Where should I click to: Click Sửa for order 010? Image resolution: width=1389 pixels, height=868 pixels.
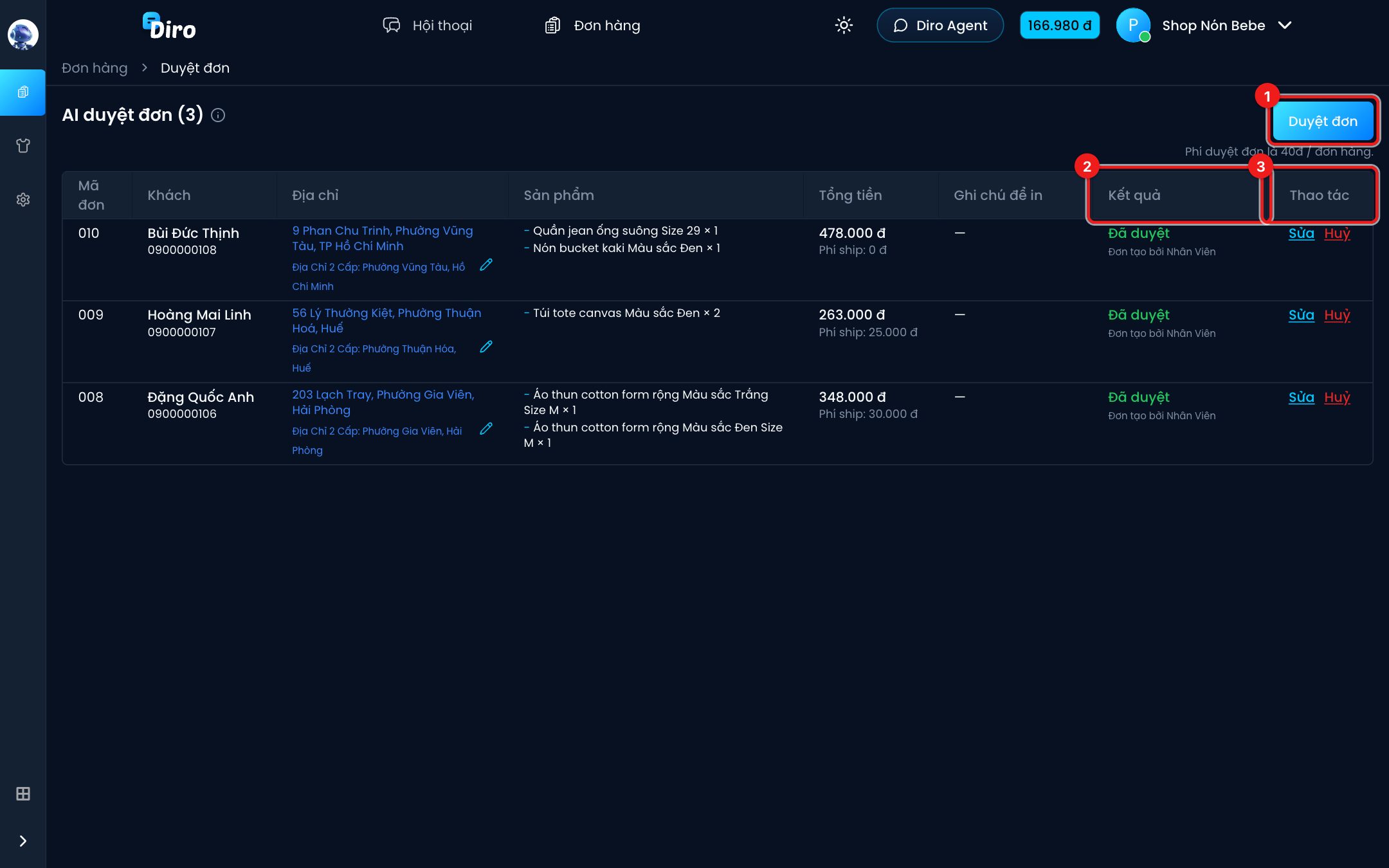tap(1301, 233)
